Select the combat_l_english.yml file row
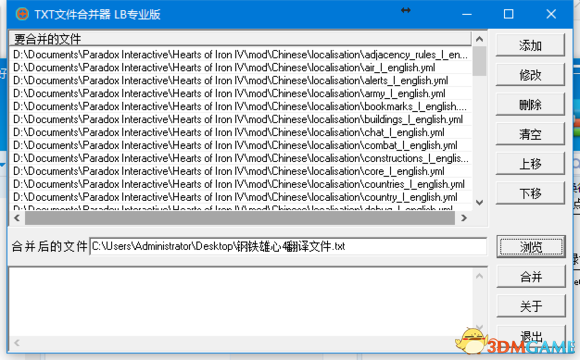This screenshot has width=580, height=360. point(240,145)
